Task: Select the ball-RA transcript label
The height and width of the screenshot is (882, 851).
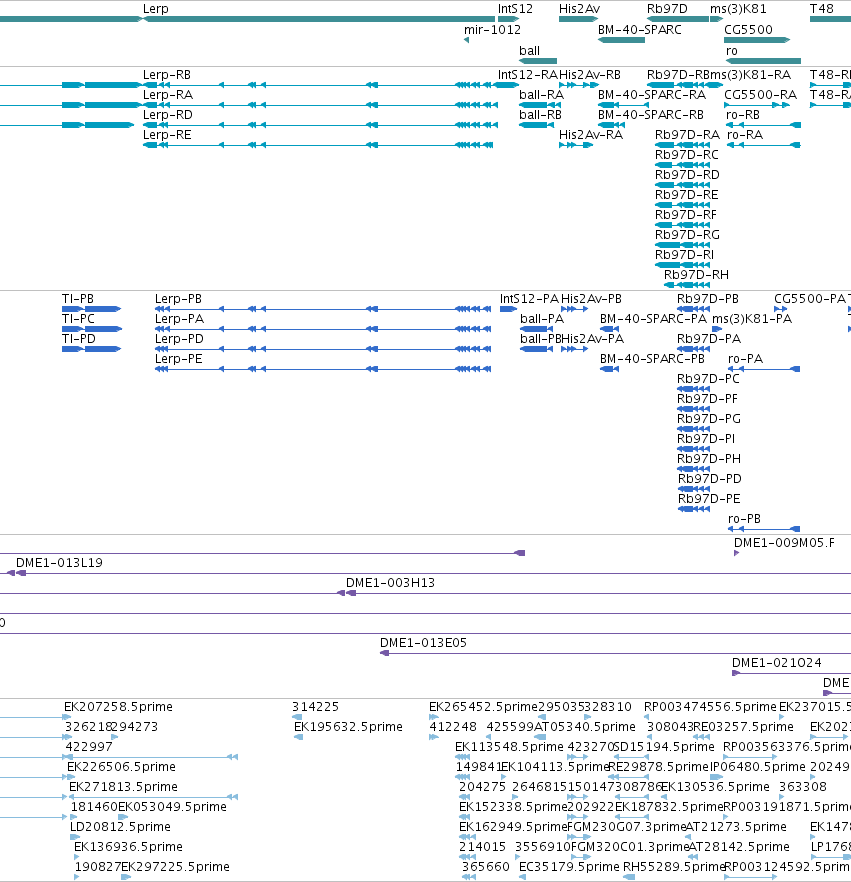Action: [541, 94]
